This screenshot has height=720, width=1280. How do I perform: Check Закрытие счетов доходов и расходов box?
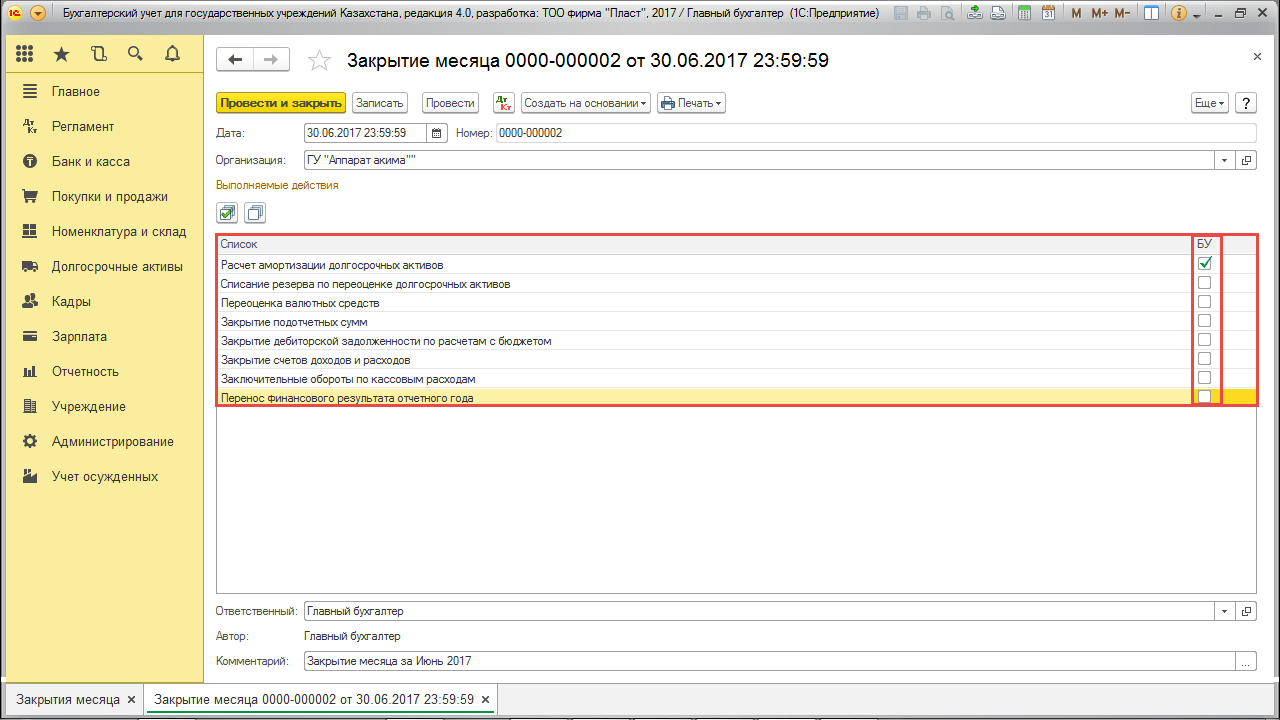[x=1205, y=359]
